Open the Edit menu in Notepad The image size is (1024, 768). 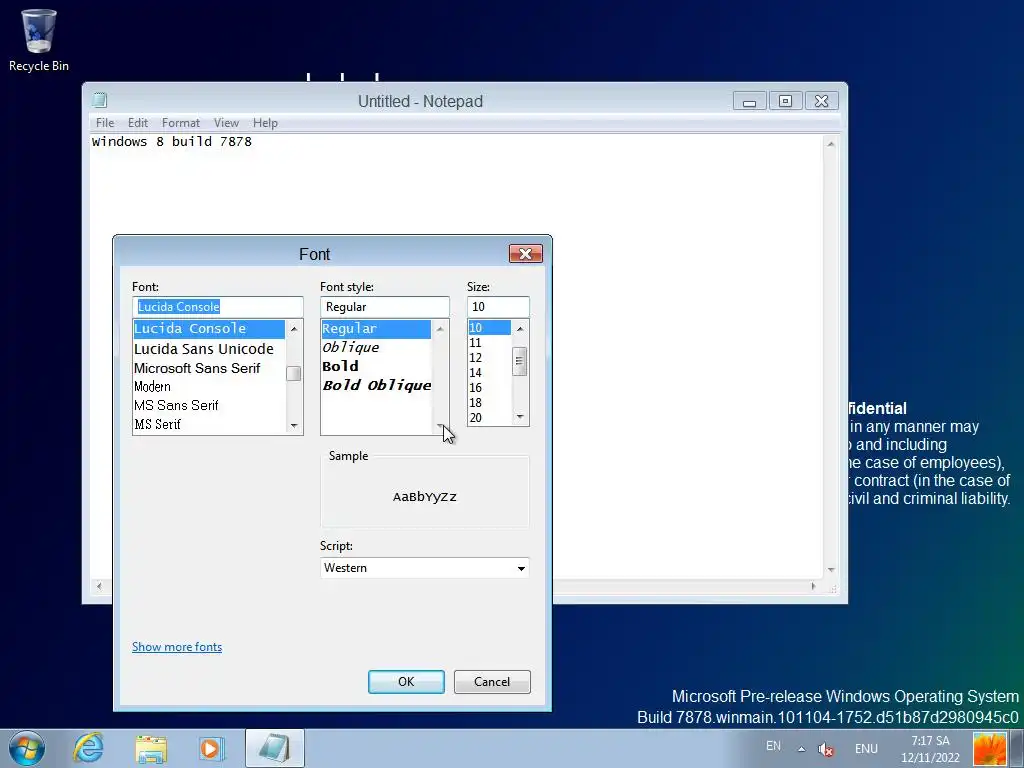pyautogui.click(x=138, y=123)
